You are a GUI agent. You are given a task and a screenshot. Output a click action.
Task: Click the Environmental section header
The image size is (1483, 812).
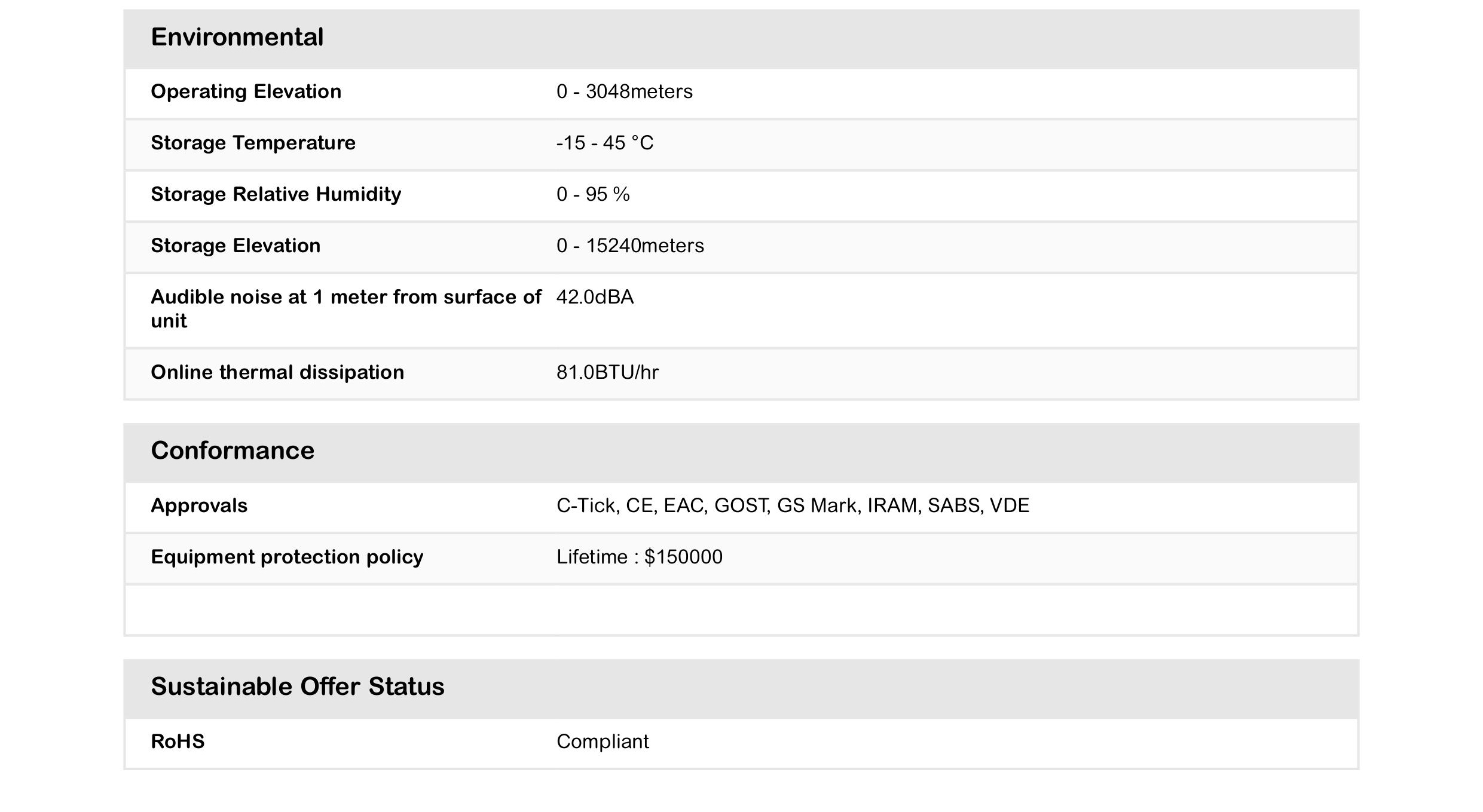click(237, 37)
